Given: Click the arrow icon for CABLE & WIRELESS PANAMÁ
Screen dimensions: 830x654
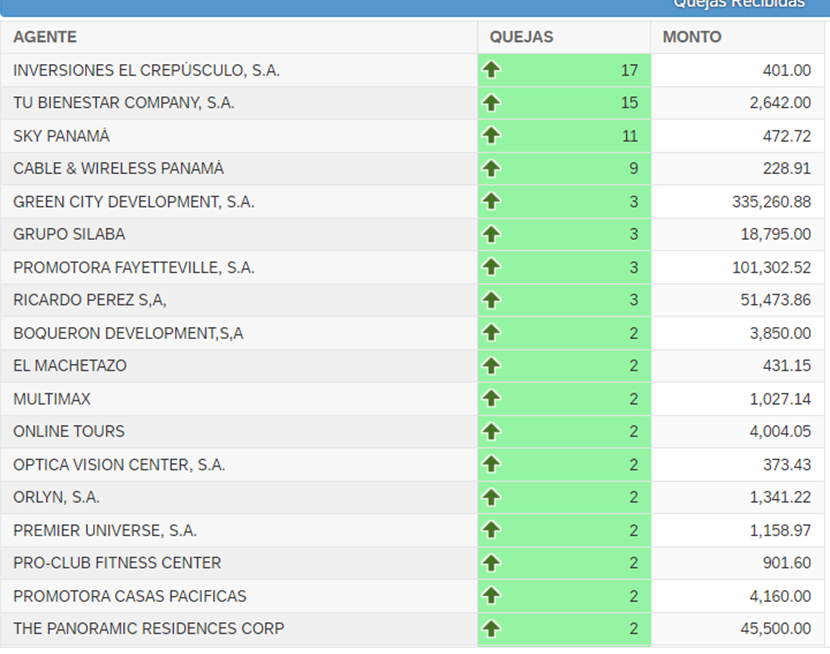Looking at the screenshot, I should 492,168.
